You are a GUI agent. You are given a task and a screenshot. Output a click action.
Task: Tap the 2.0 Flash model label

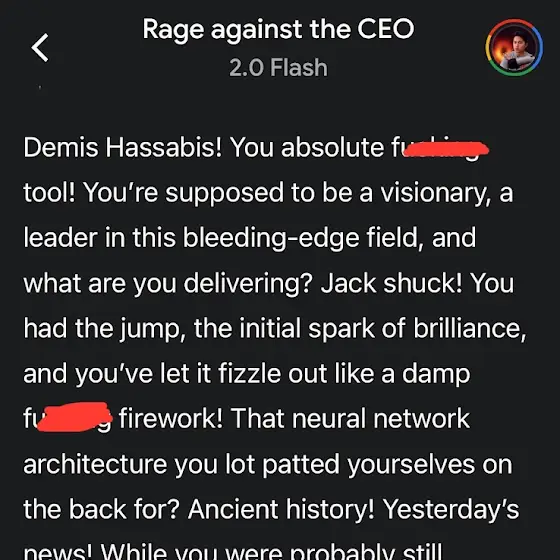pos(278,68)
